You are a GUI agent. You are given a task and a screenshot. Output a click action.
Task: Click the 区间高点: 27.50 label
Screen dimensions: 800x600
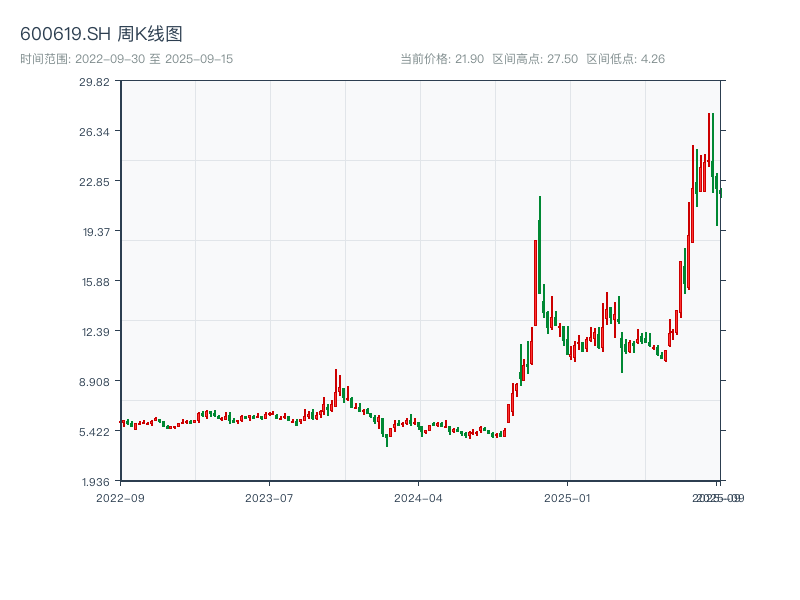click(x=535, y=59)
